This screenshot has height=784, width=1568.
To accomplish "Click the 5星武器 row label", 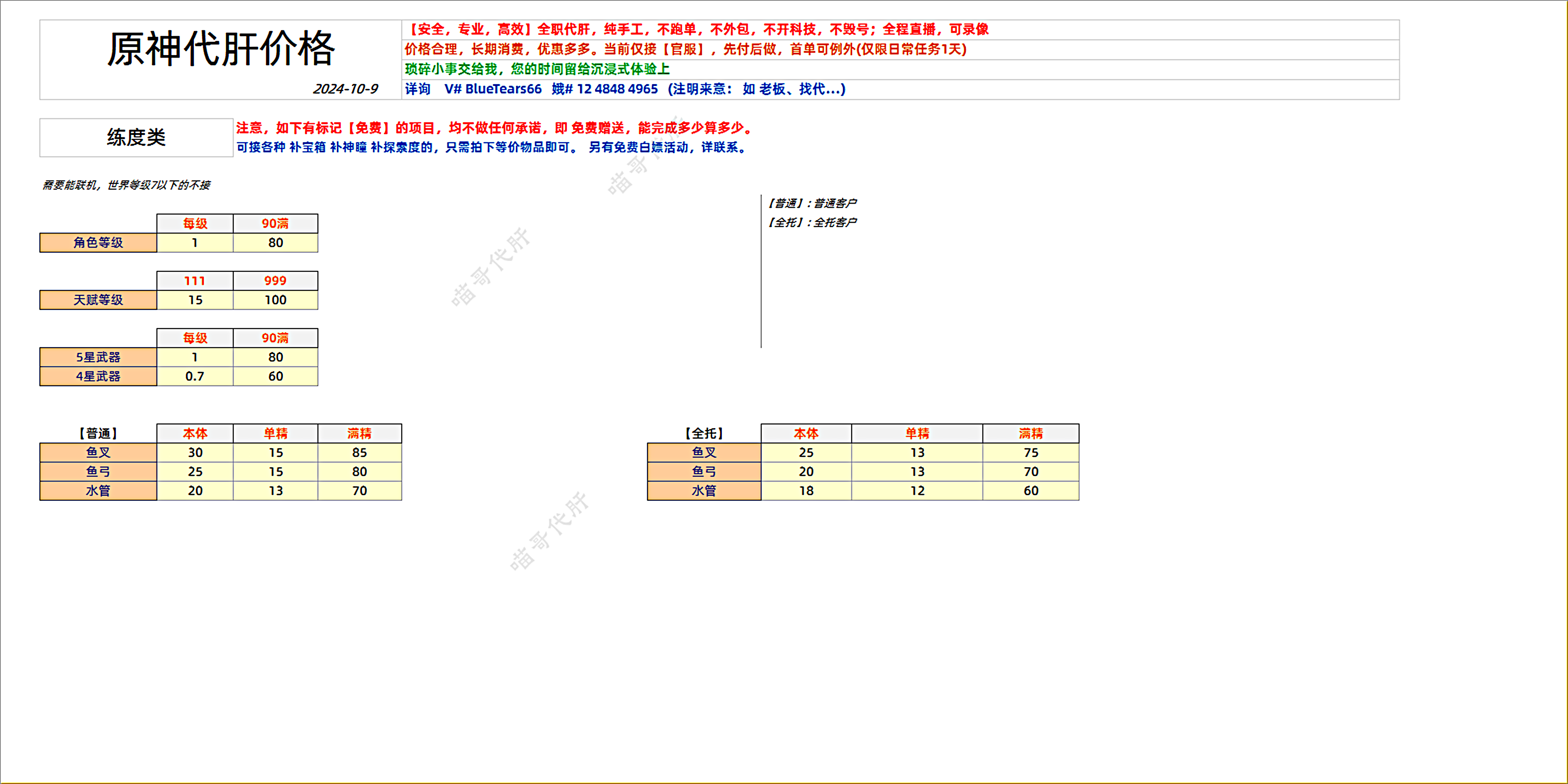I will coord(98,357).
